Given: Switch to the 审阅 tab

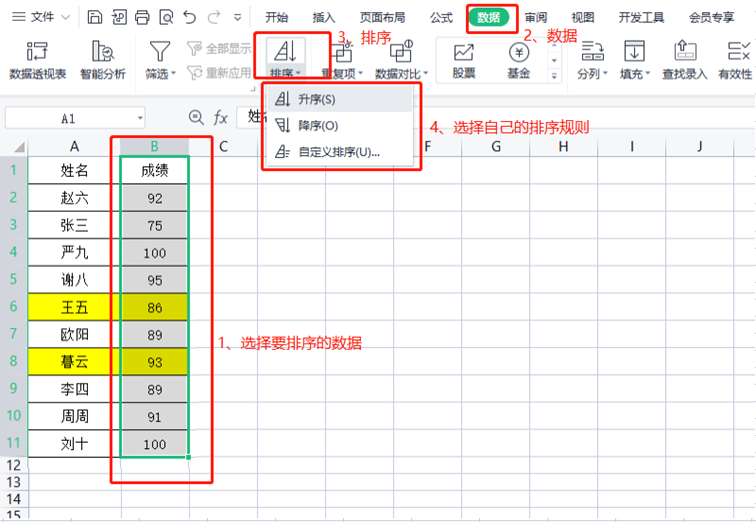Looking at the screenshot, I should (x=536, y=18).
